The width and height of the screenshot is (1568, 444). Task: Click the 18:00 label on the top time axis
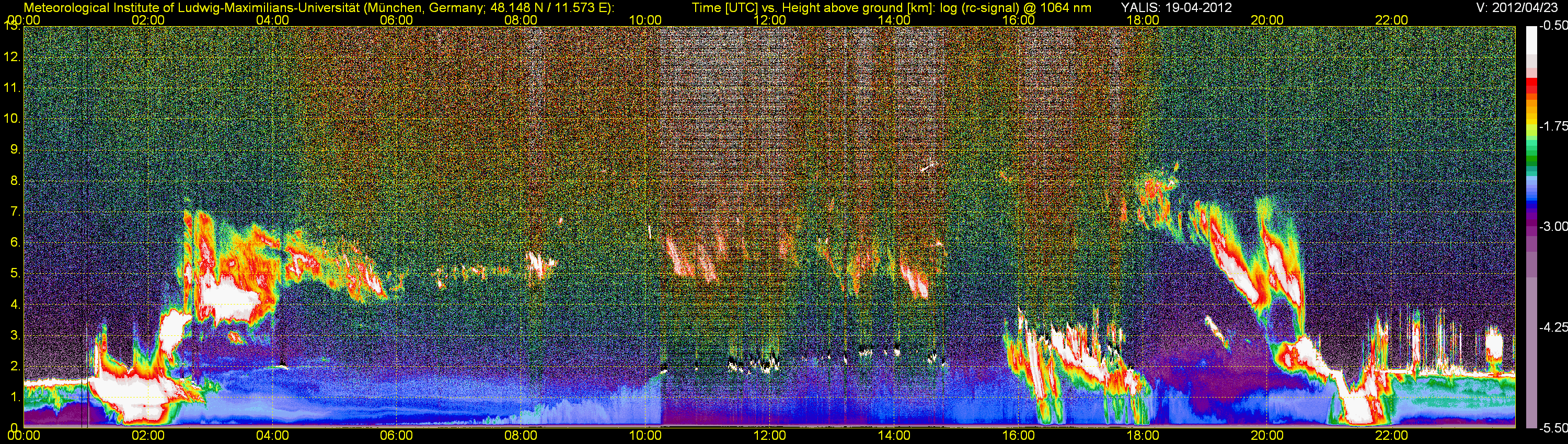(1143, 20)
